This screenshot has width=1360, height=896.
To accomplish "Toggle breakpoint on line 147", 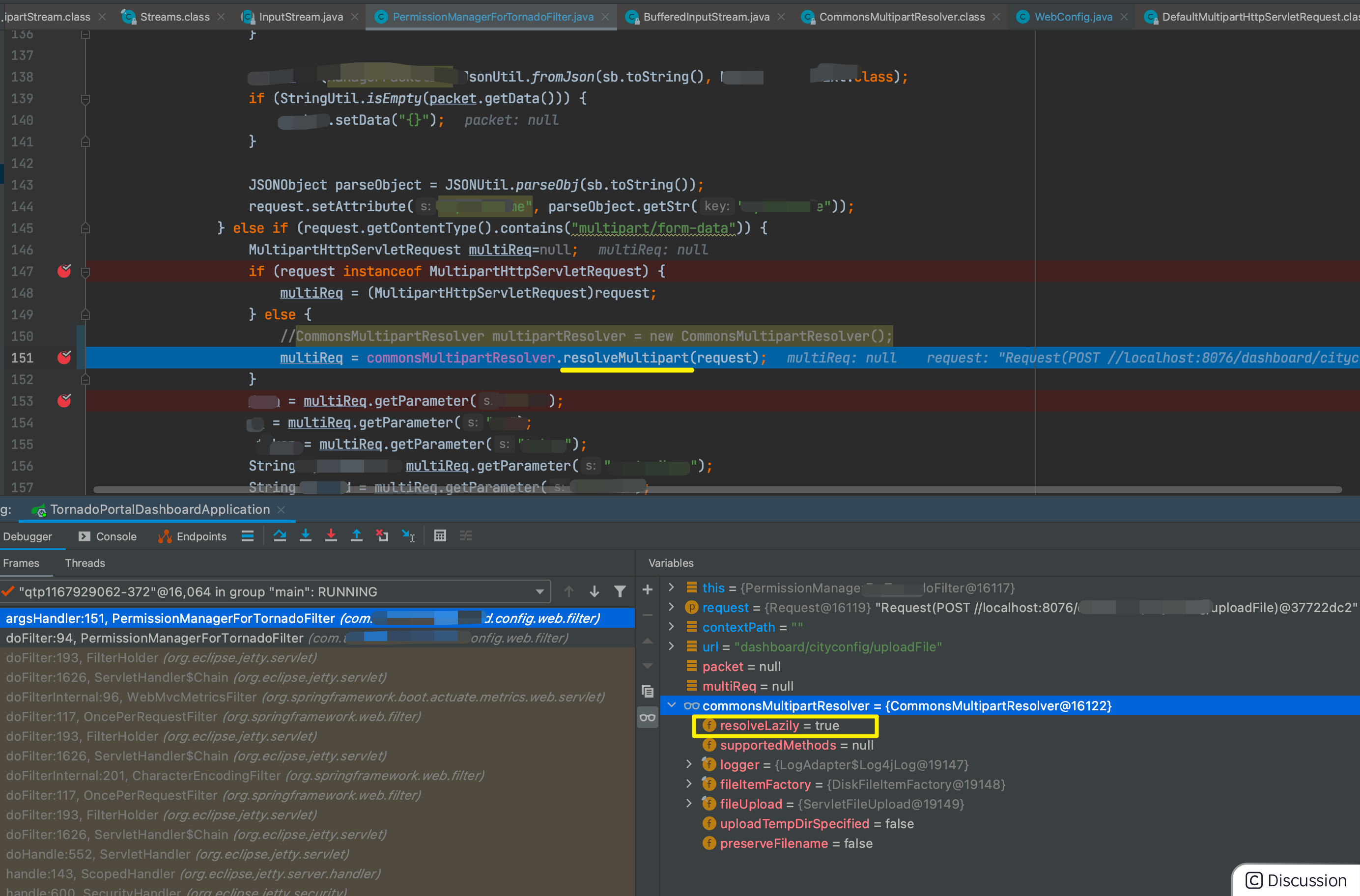I will click(x=64, y=271).
